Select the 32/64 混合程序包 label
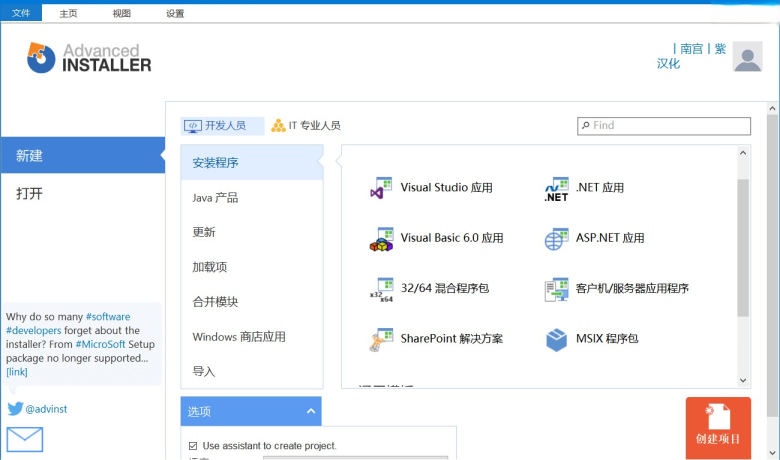The height and width of the screenshot is (460, 780). point(445,288)
